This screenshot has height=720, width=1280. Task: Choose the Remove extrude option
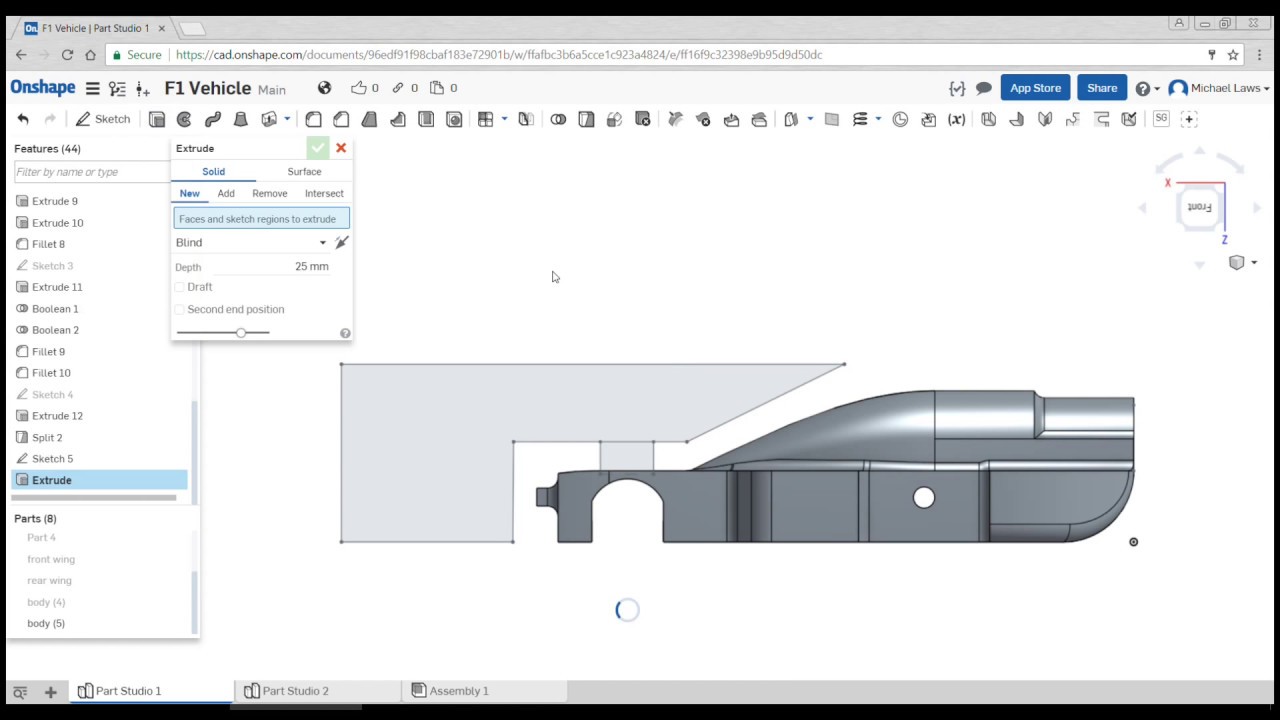click(x=269, y=193)
